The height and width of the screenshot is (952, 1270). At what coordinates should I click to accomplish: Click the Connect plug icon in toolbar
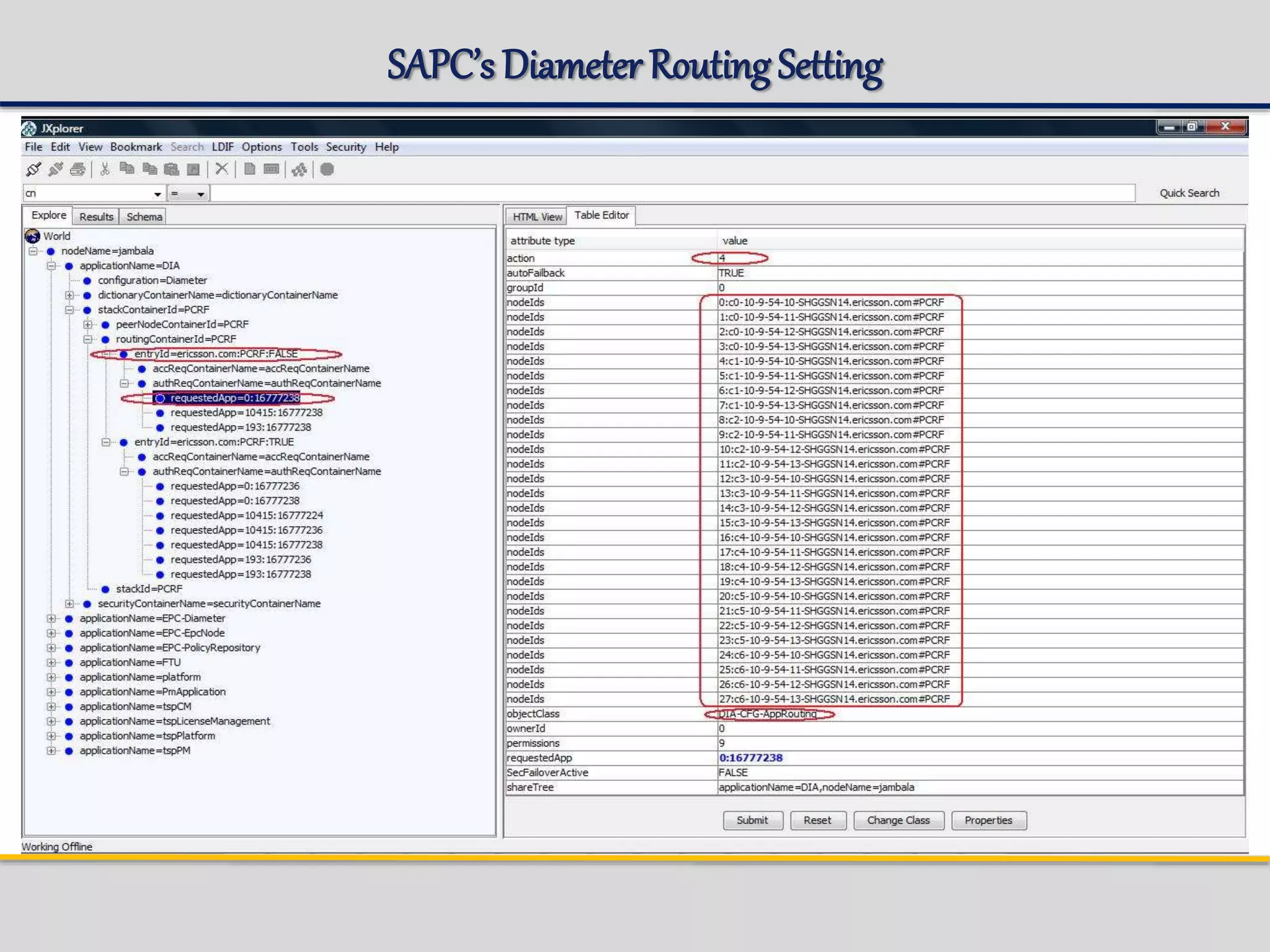tap(33, 169)
